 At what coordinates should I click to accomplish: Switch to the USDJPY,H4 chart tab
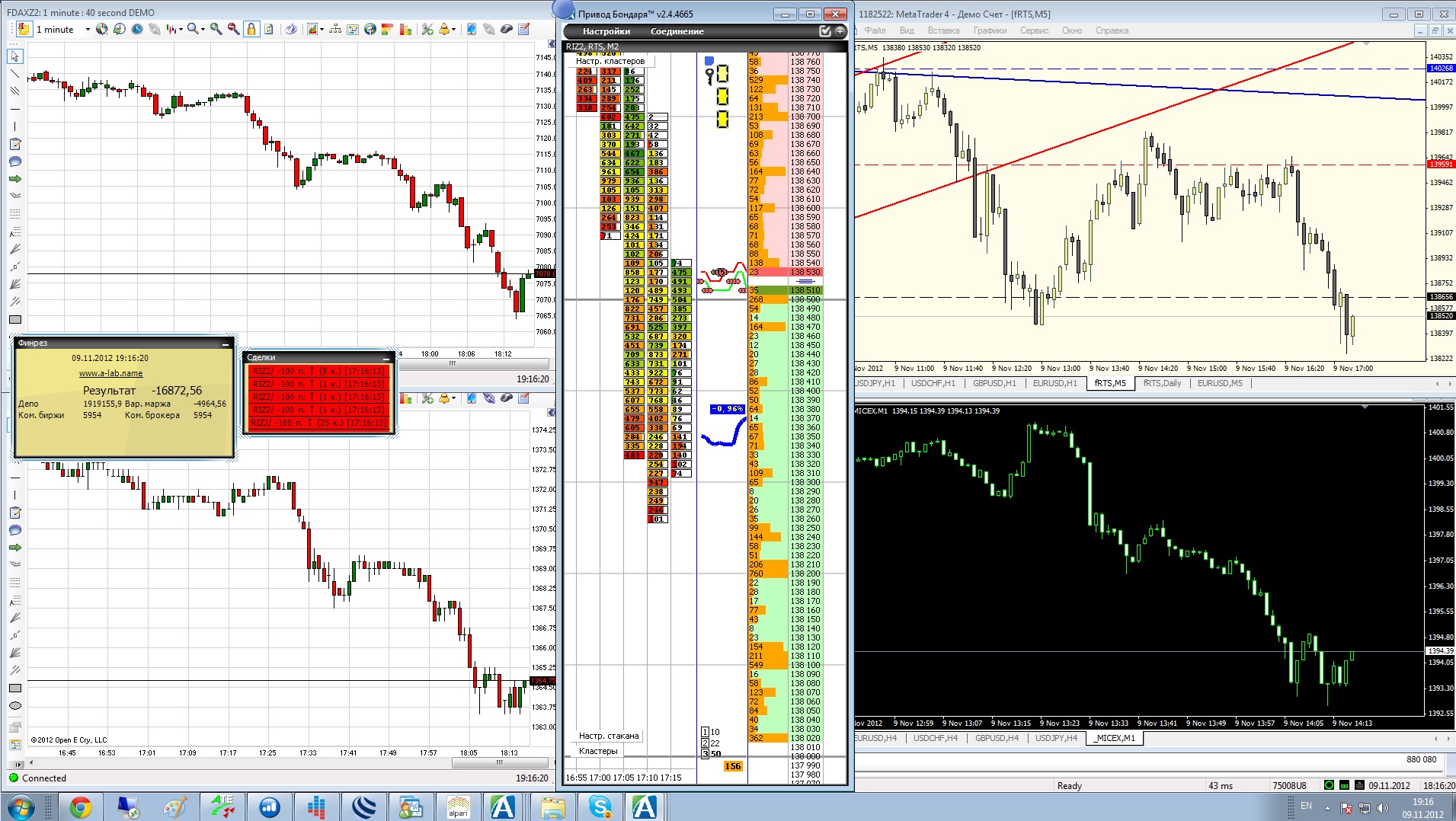[x=1056, y=738]
